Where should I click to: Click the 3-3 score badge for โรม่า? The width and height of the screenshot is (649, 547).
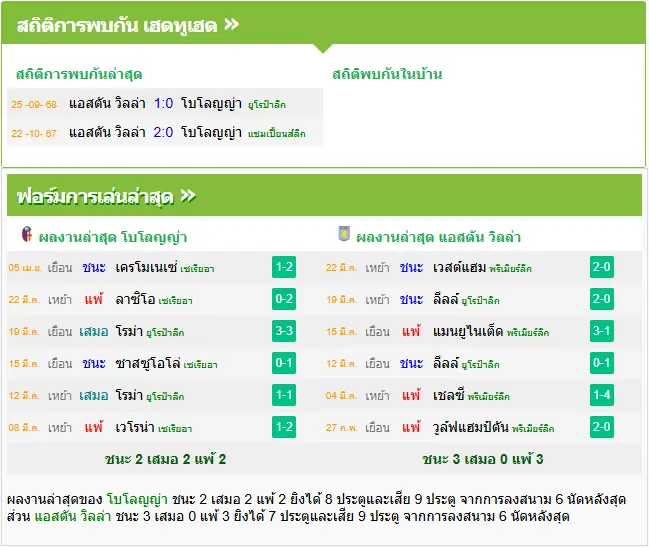coord(284,331)
